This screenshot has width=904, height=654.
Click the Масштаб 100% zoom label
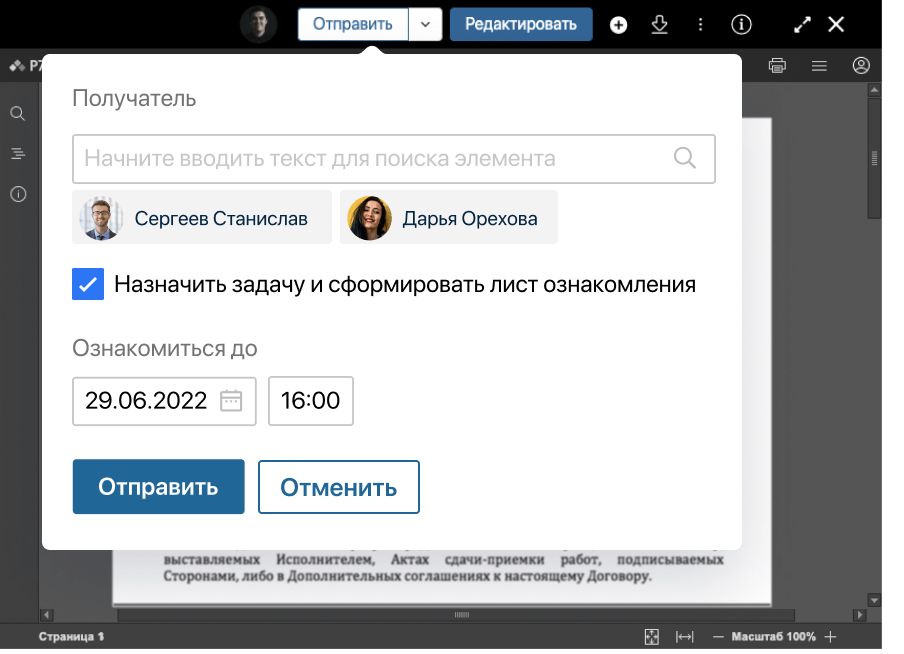(x=773, y=637)
